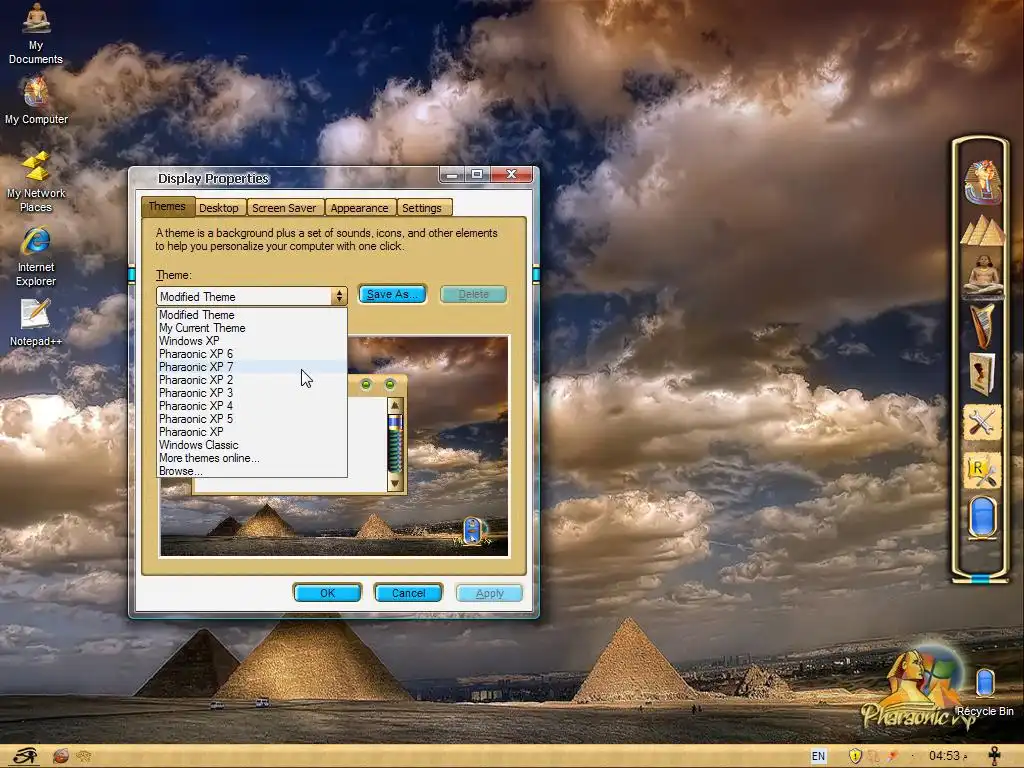This screenshot has height=768, width=1024.
Task: Click the Apply button
Action: click(x=490, y=593)
